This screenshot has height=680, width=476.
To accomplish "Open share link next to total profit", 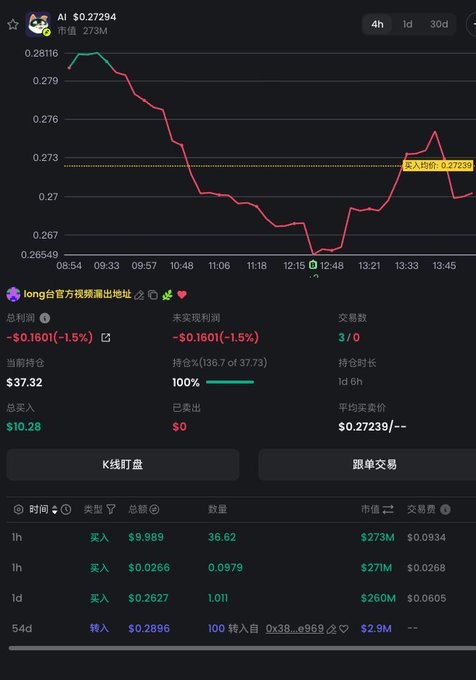I will 105,337.
